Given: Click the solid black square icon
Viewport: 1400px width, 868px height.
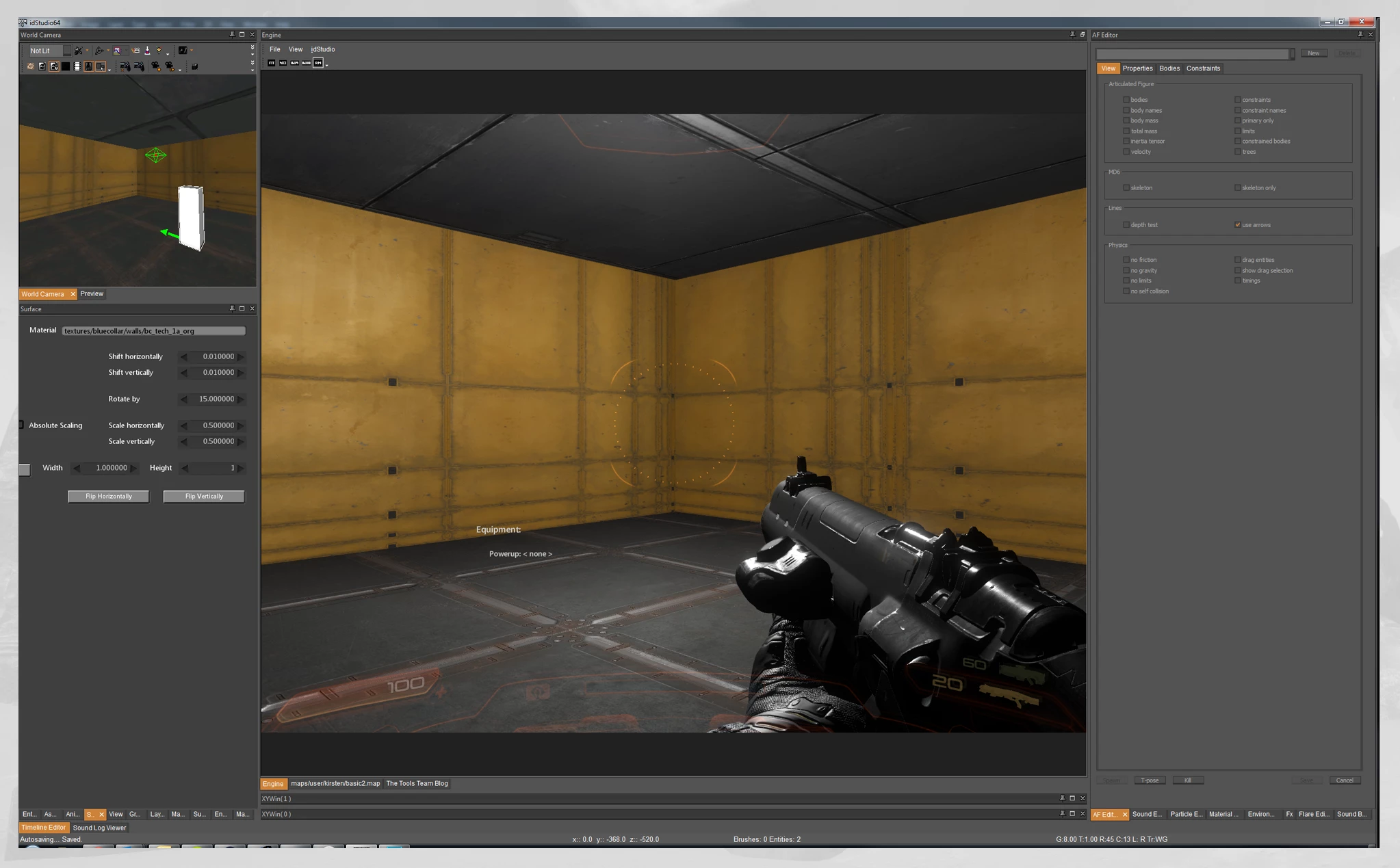Looking at the screenshot, I should (x=66, y=66).
